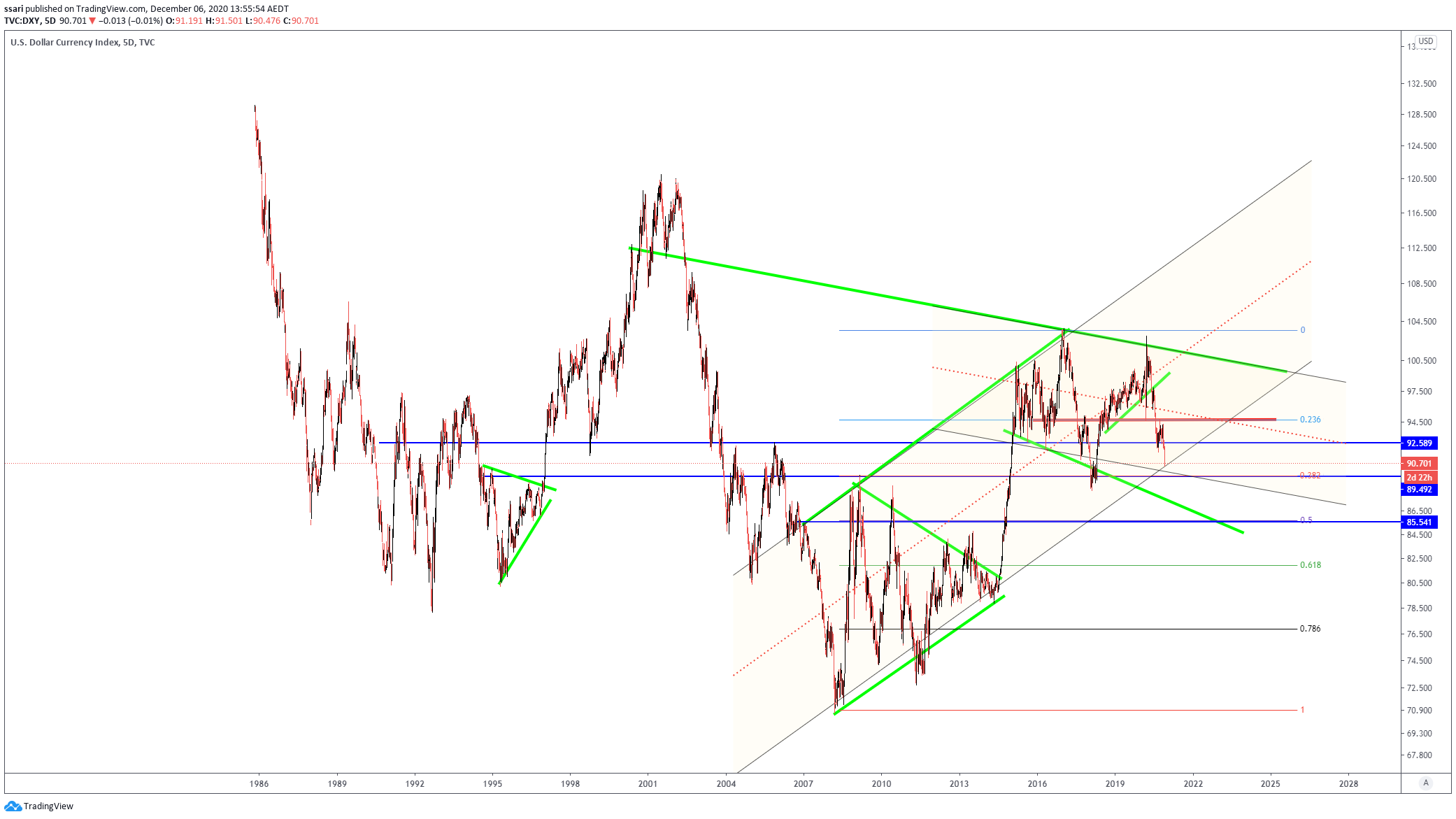Click the 132.500 price axis value

coord(1422,84)
